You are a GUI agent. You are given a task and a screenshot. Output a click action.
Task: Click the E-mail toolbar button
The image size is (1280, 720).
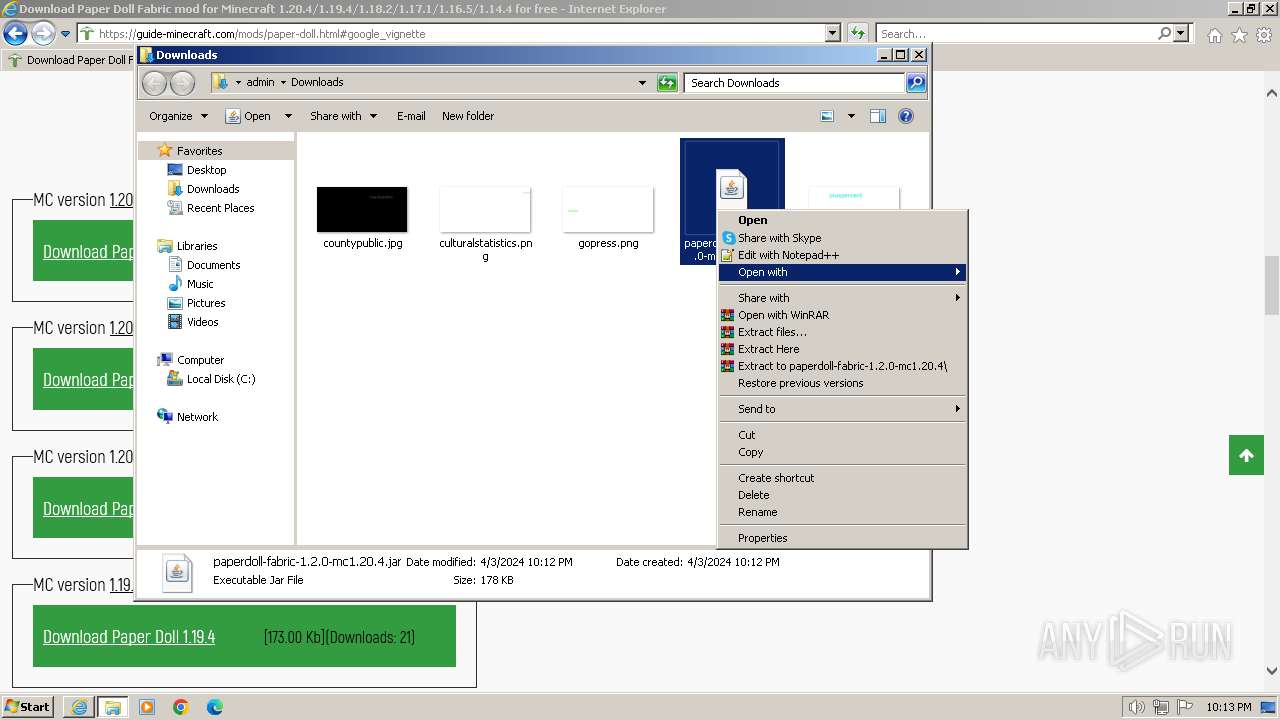tap(411, 116)
